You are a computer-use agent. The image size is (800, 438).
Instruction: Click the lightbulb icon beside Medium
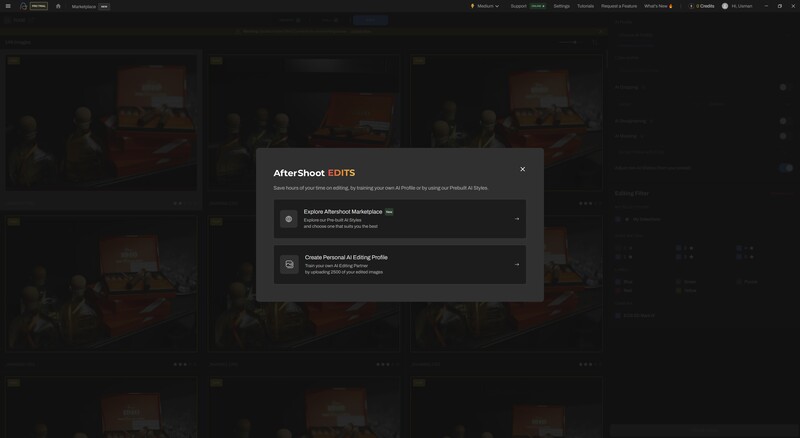click(x=472, y=6)
